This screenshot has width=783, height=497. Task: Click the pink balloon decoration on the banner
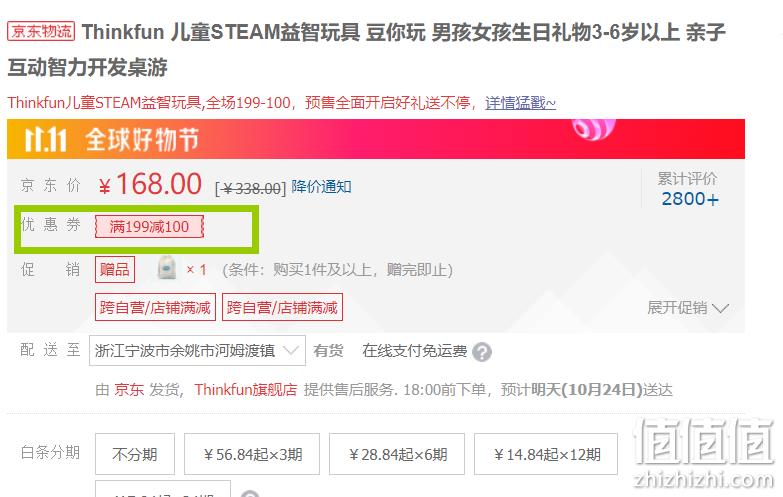pyautogui.click(x=594, y=129)
